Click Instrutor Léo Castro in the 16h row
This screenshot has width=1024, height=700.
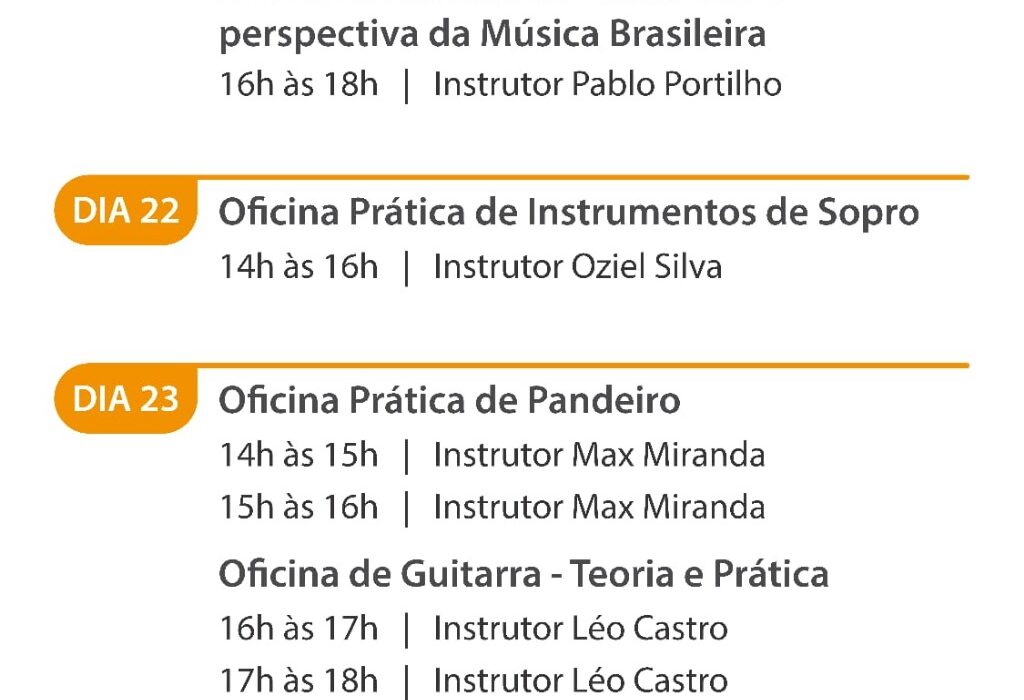tap(580, 629)
